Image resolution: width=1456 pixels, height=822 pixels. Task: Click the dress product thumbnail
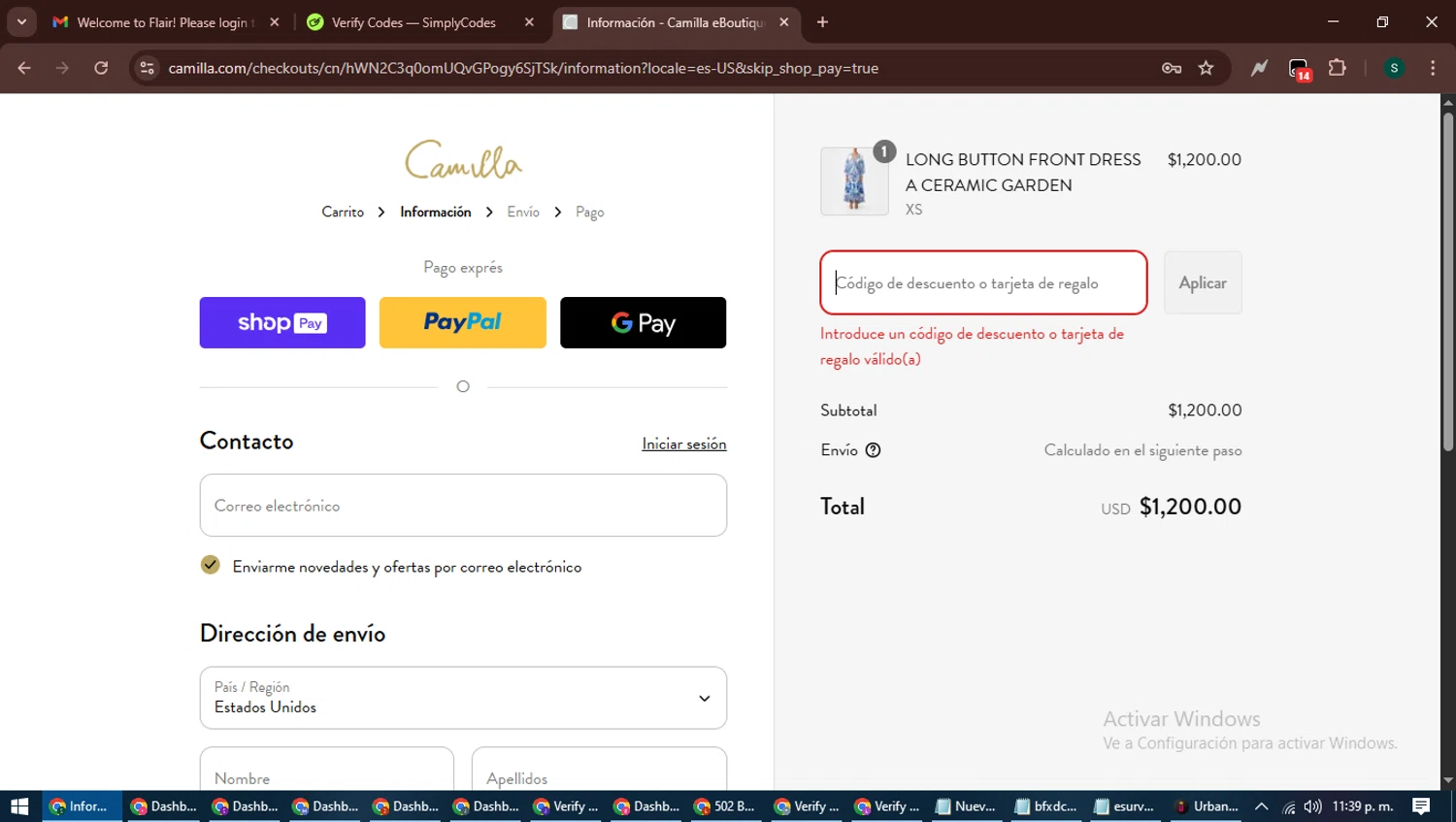(854, 181)
